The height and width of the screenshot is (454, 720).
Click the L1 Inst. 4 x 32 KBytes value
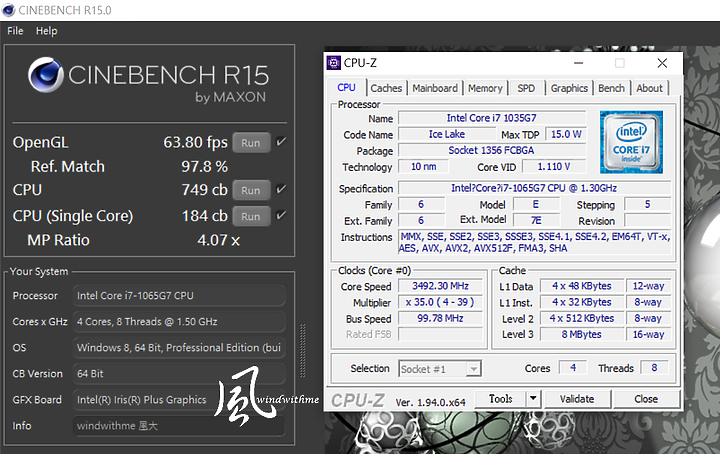tap(582, 302)
